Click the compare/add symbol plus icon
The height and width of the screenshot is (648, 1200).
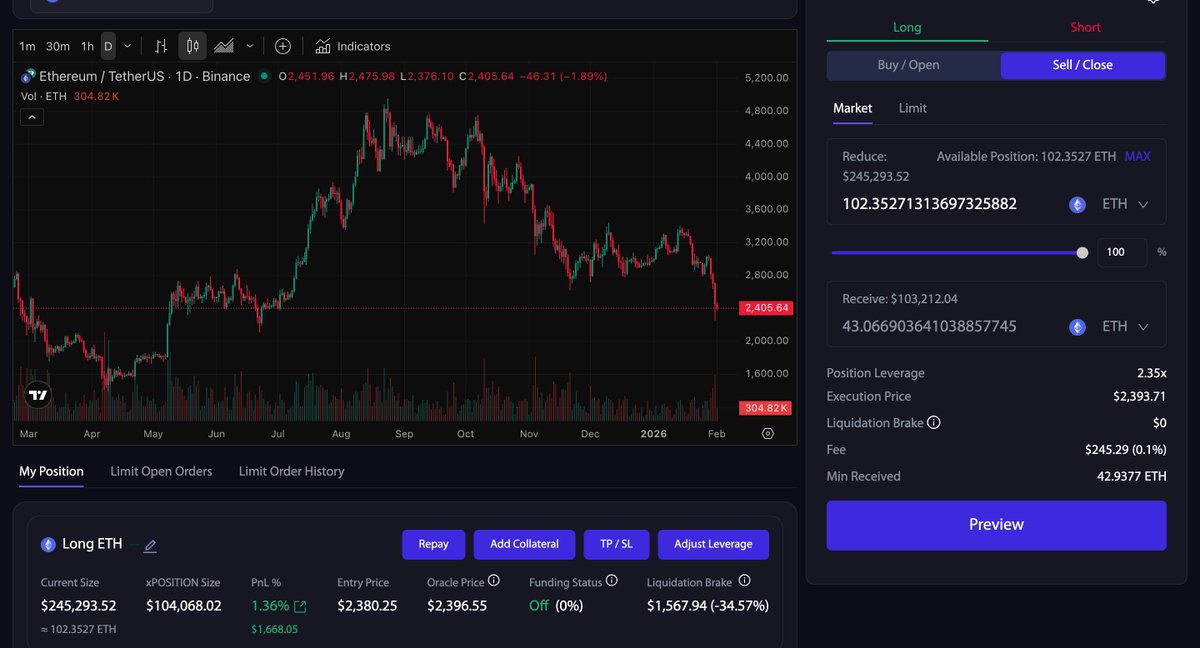coord(283,46)
